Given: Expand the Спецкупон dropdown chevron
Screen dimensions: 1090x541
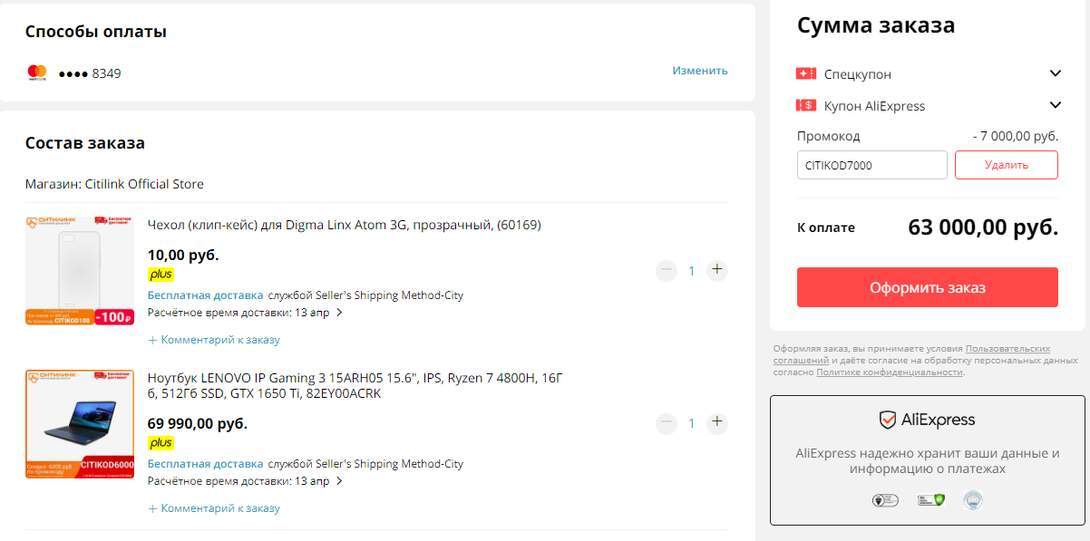Looking at the screenshot, I should click(1055, 74).
